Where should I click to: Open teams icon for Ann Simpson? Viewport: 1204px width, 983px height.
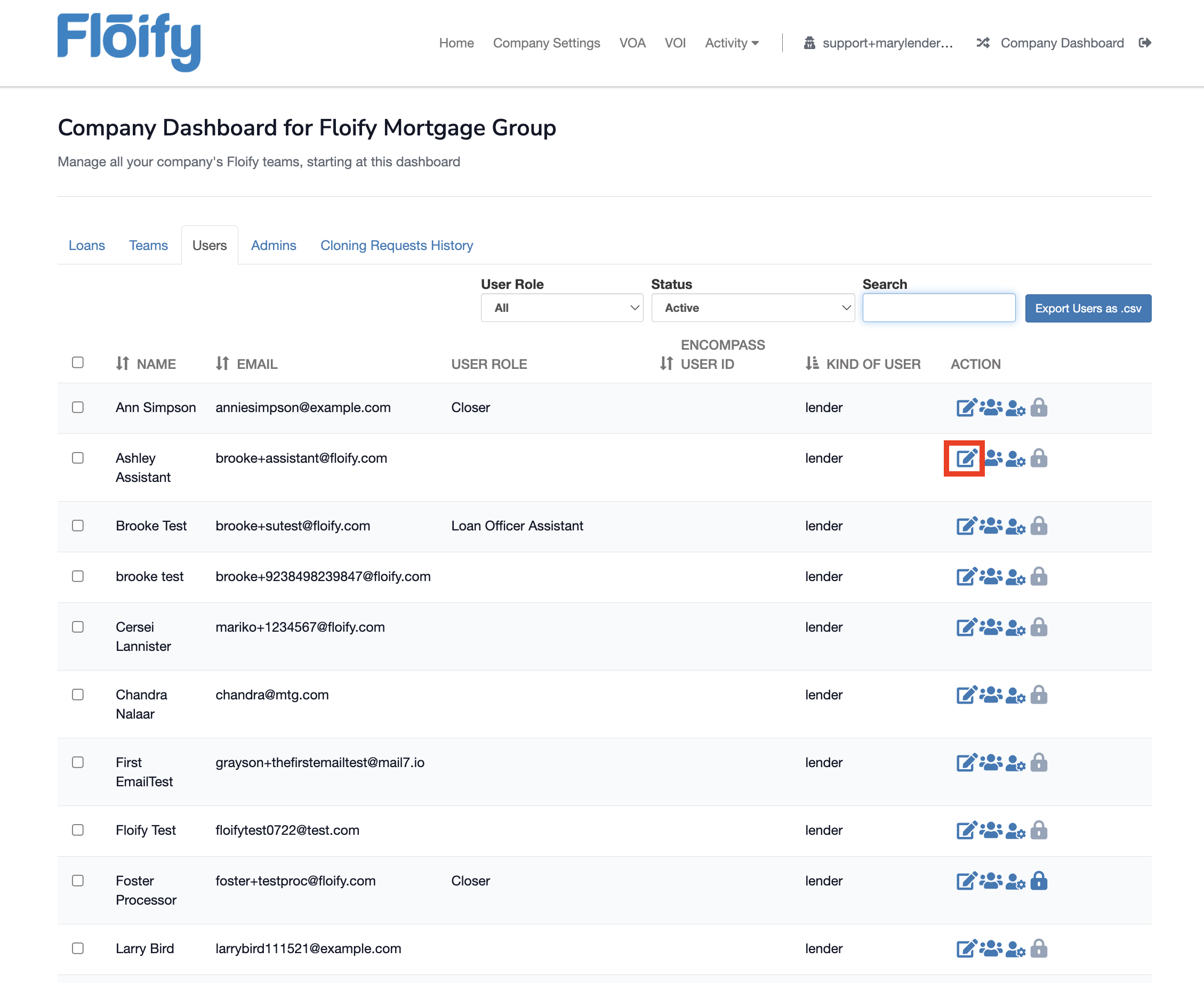(991, 408)
